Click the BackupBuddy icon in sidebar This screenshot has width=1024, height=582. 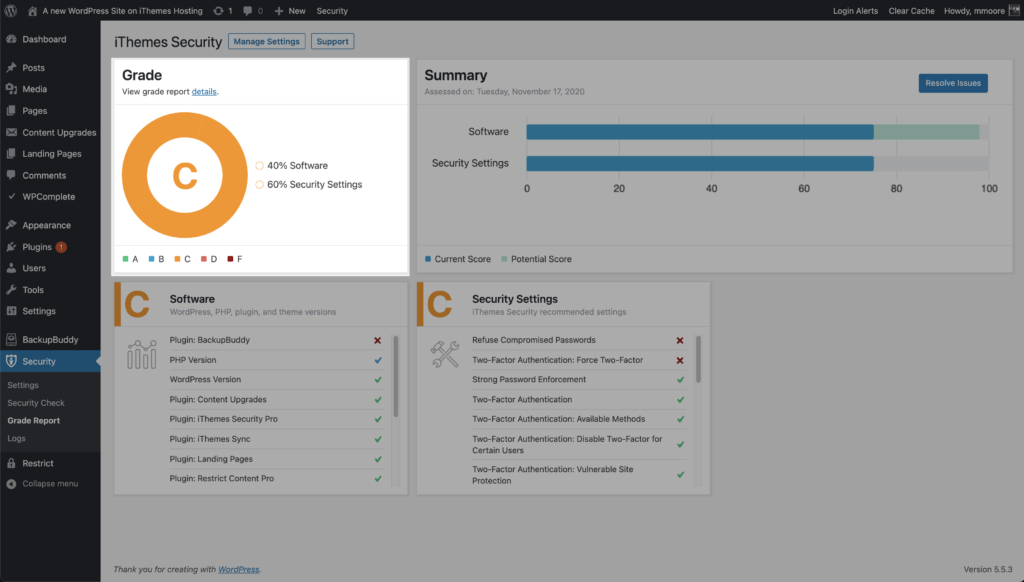(11, 339)
